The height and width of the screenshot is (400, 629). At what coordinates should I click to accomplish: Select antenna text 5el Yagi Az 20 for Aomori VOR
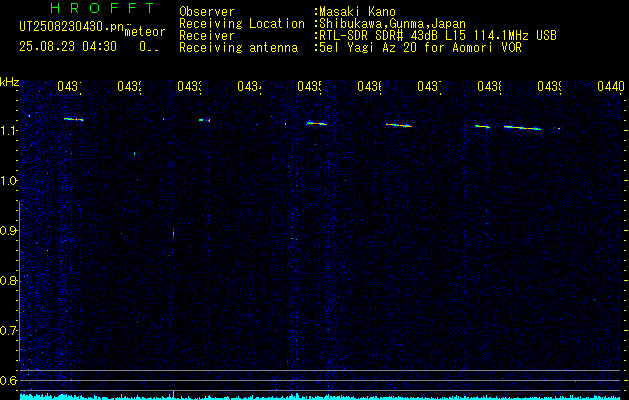click(420, 48)
